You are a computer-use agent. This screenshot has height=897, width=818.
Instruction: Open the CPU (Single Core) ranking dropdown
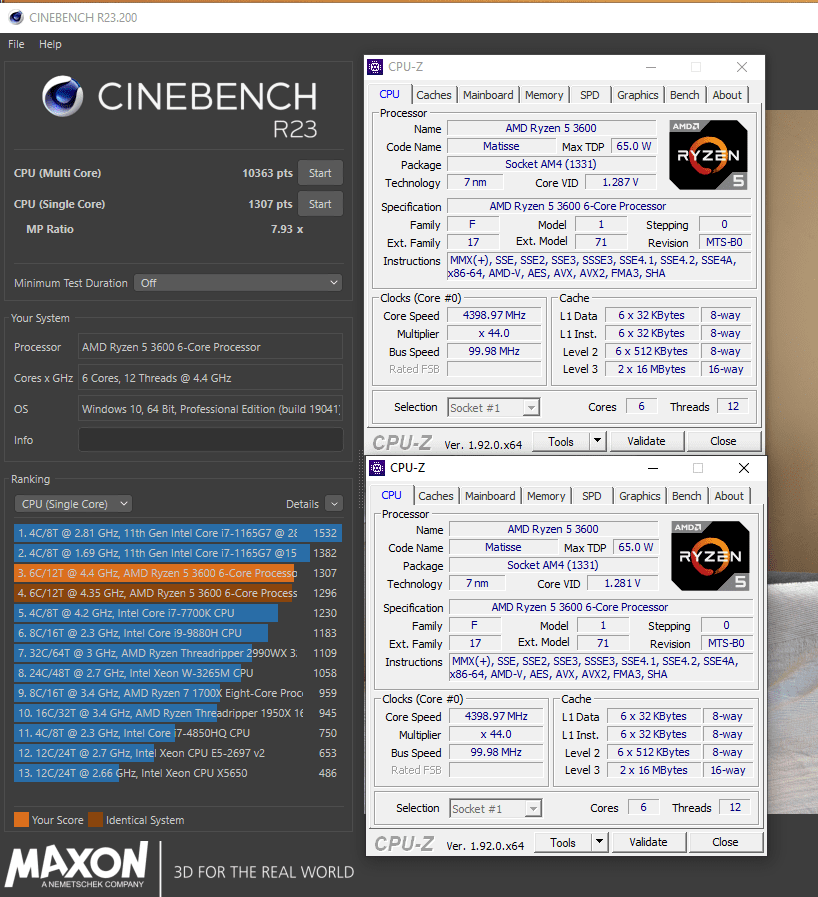(x=73, y=504)
